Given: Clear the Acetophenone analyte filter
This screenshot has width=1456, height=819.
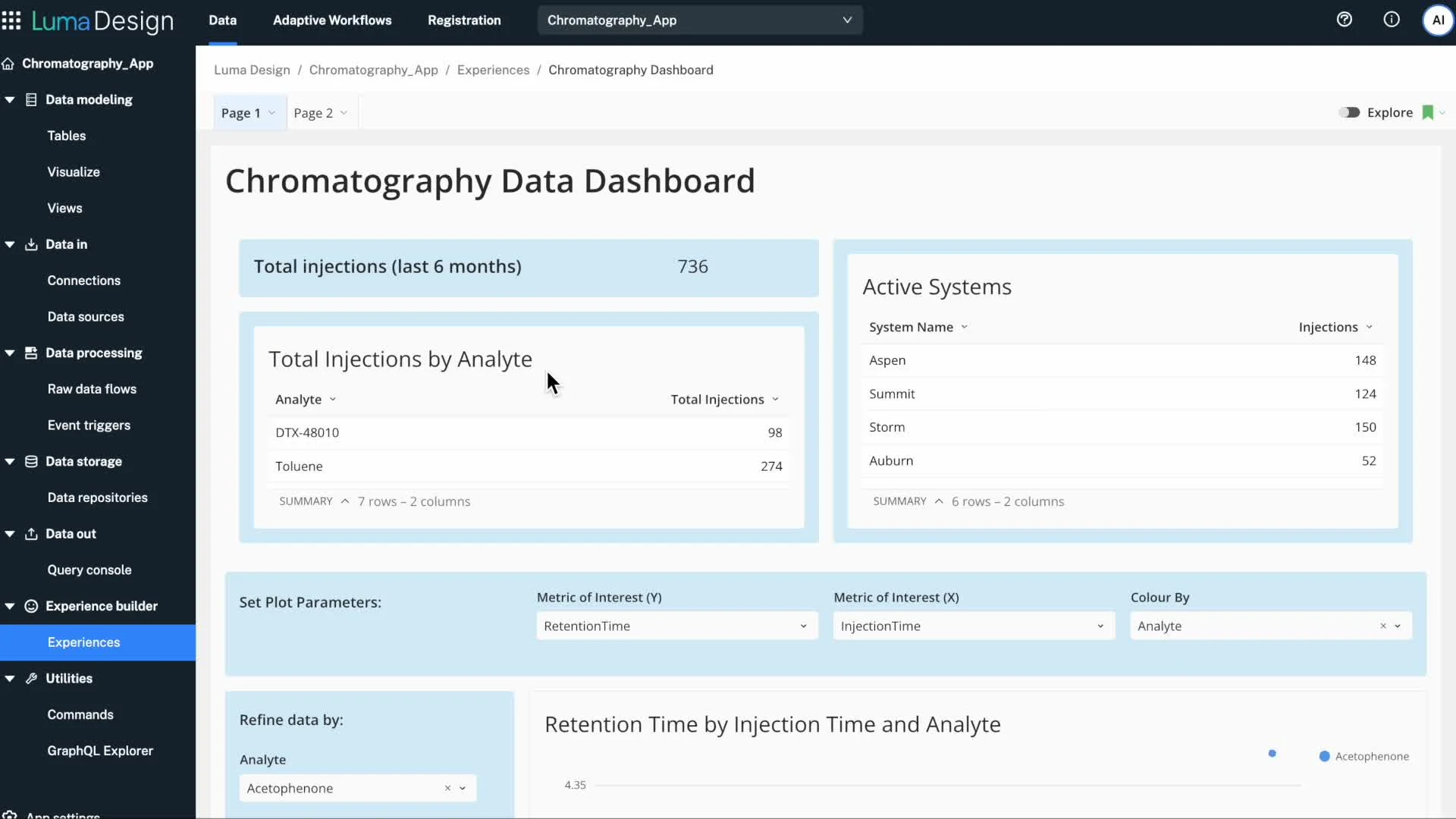Looking at the screenshot, I should pyautogui.click(x=447, y=788).
